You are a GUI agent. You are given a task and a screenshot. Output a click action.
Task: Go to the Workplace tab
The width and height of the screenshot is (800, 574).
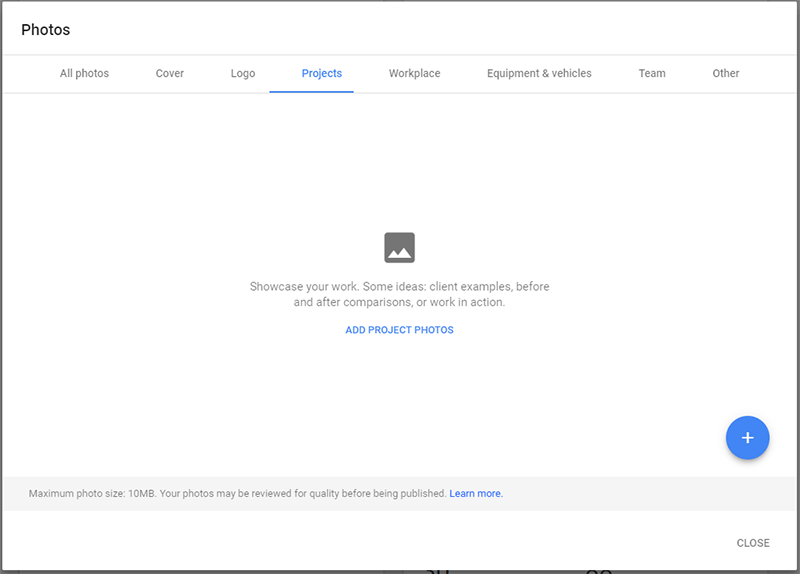point(414,73)
